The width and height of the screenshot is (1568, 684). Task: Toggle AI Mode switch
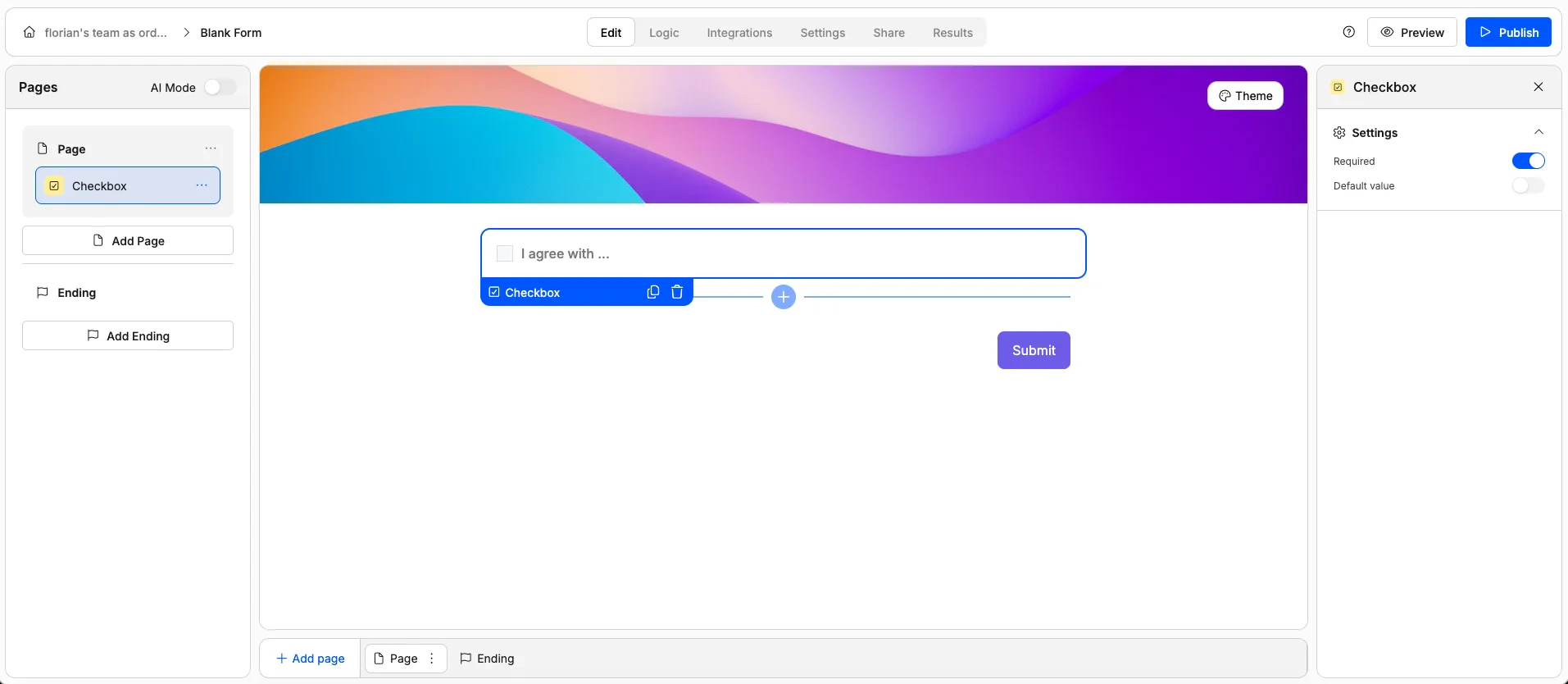tap(220, 88)
